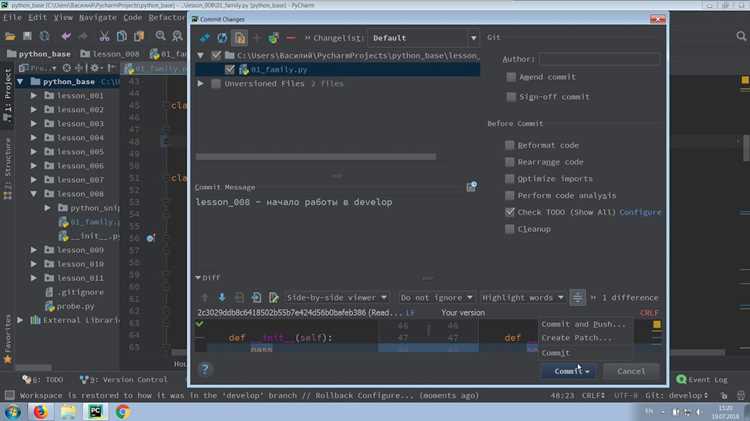This screenshot has width=750, height=421.
Task: Open Highlight words dropdown
Action: click(x=522, y=298)
